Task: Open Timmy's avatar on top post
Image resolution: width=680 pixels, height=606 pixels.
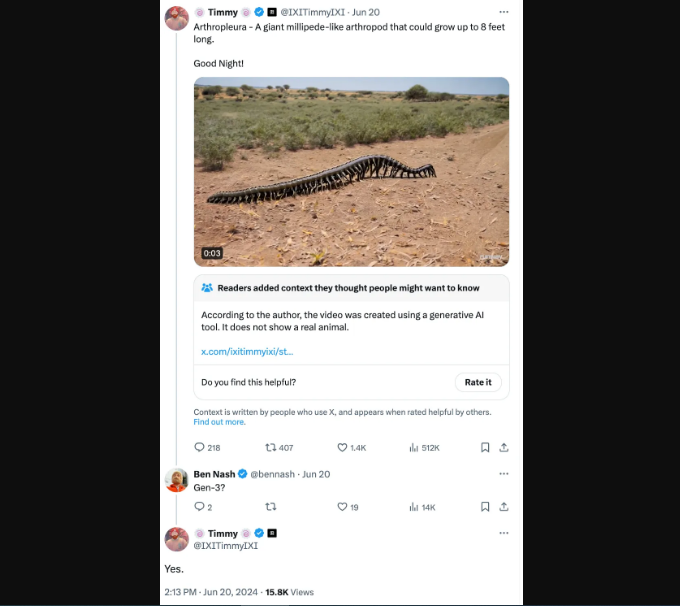Action: pyautogui.click(x=177, y=18)
